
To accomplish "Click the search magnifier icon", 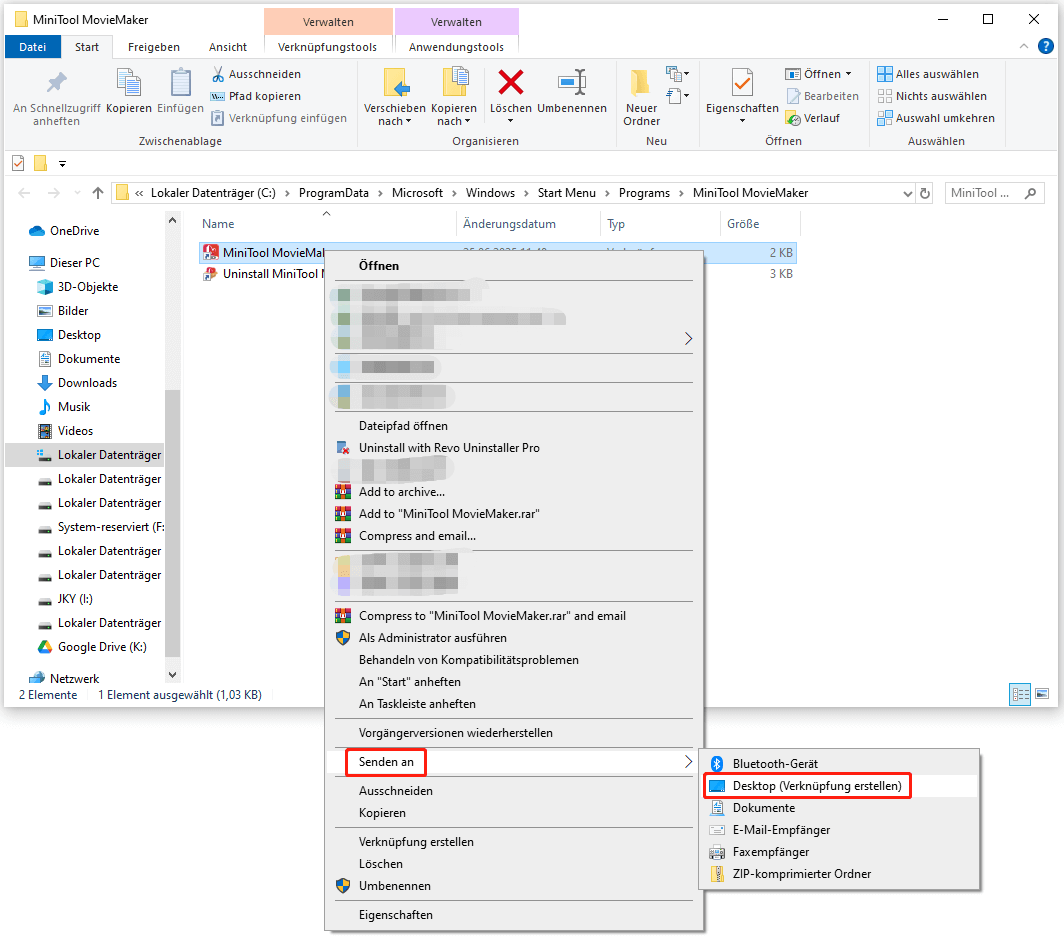I will tap(1030, 193).
